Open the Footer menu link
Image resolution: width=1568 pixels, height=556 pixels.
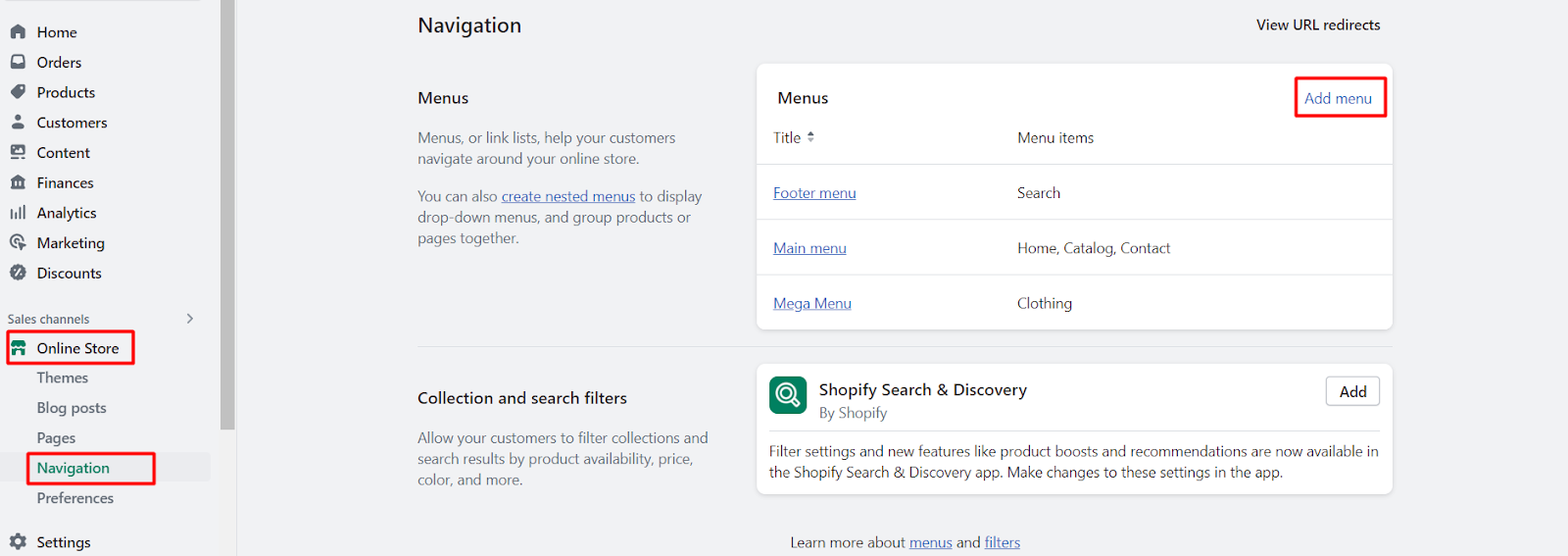point(814,193)
